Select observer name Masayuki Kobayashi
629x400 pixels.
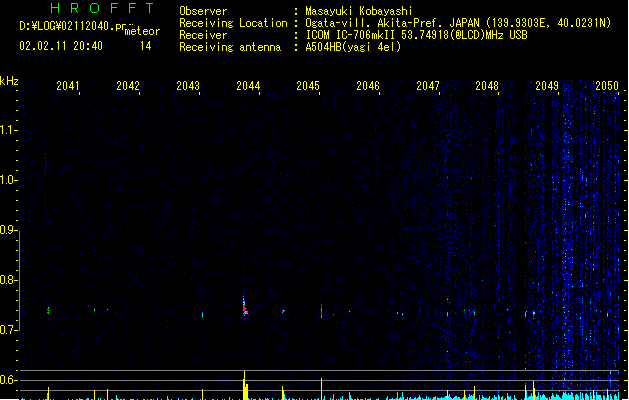pos(359,11)
